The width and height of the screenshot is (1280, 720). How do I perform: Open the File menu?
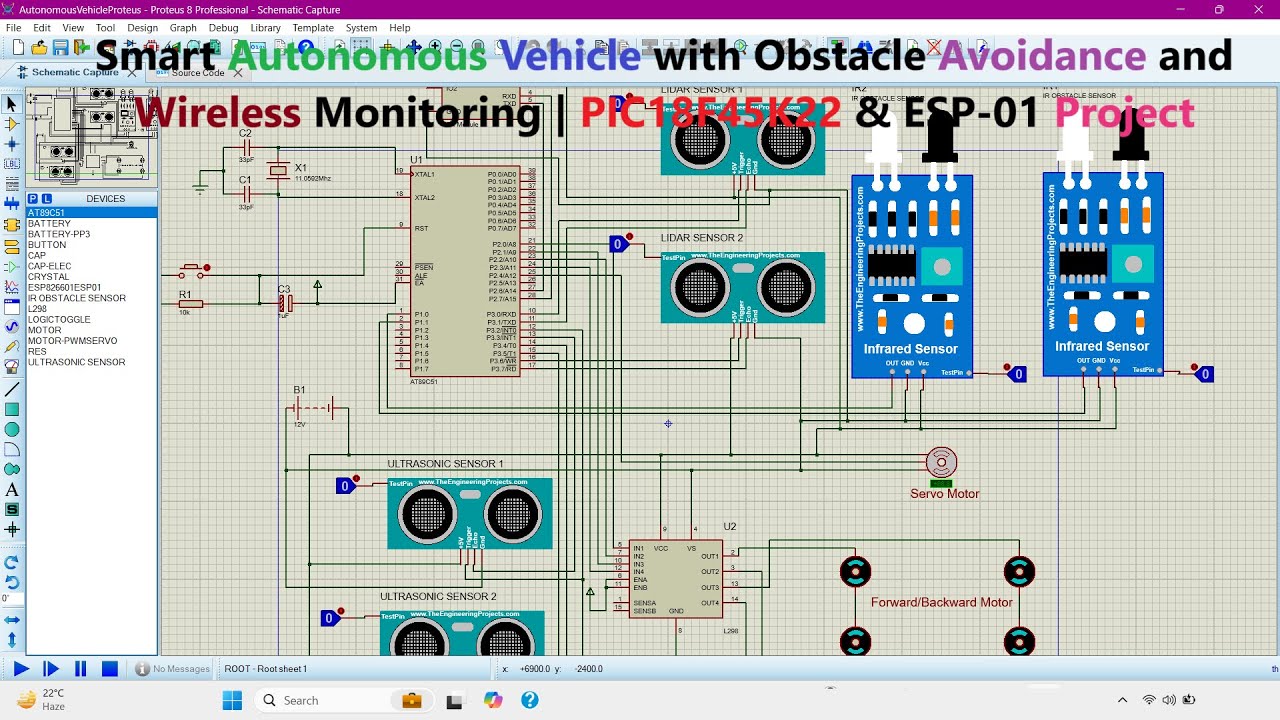coord(14,28)
